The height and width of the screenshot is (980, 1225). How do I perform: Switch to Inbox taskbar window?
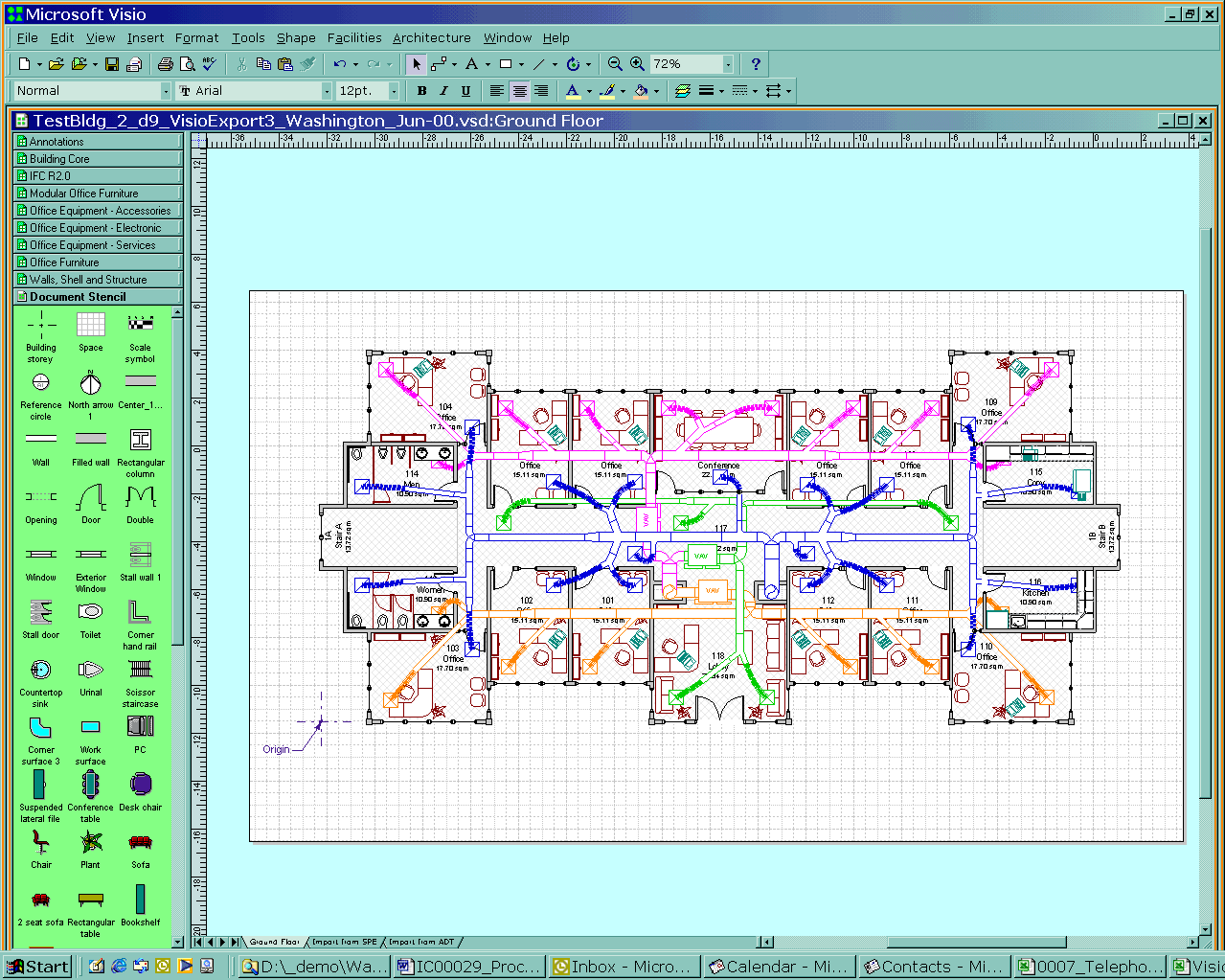(624, 967)
